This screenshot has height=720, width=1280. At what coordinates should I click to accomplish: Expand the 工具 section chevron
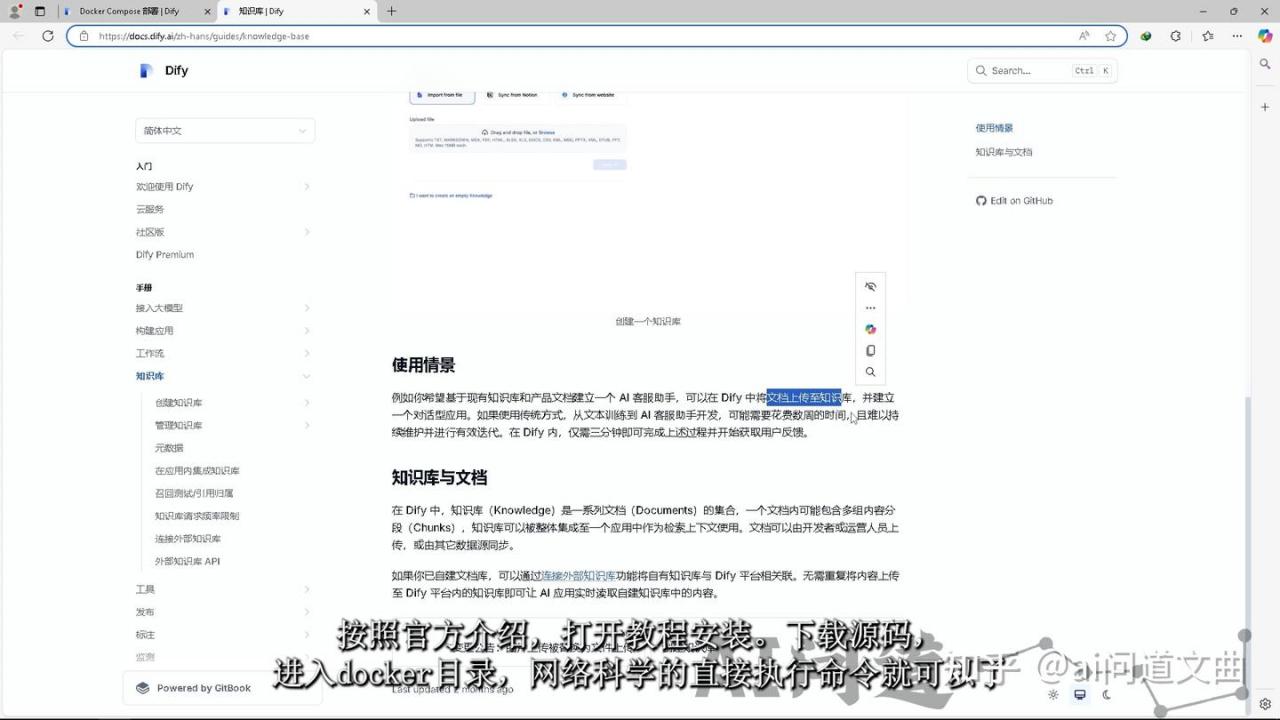click(306, 590)
